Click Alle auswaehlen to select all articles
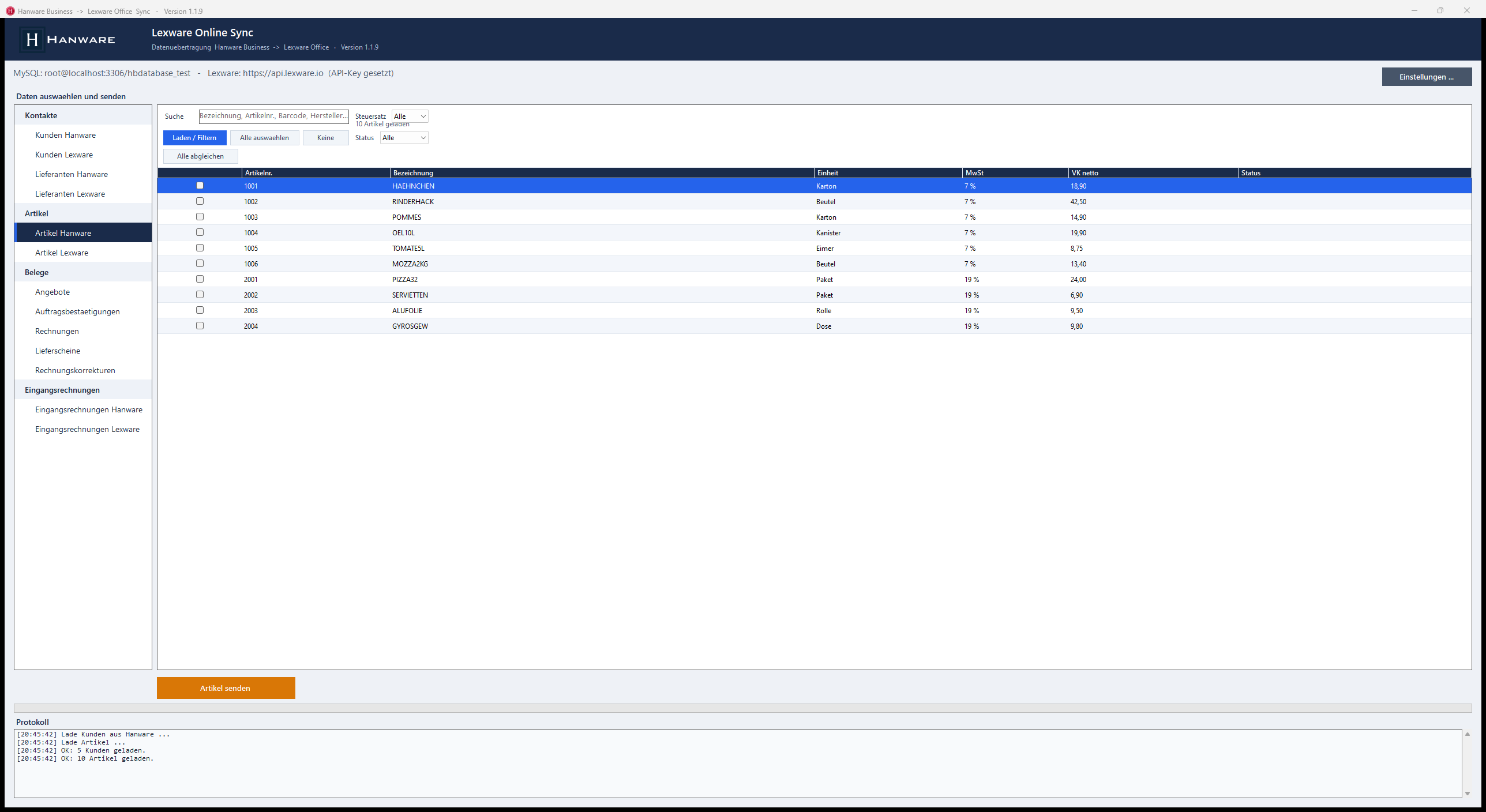This screenshot has height=812, width=1486. click(265, 138)
